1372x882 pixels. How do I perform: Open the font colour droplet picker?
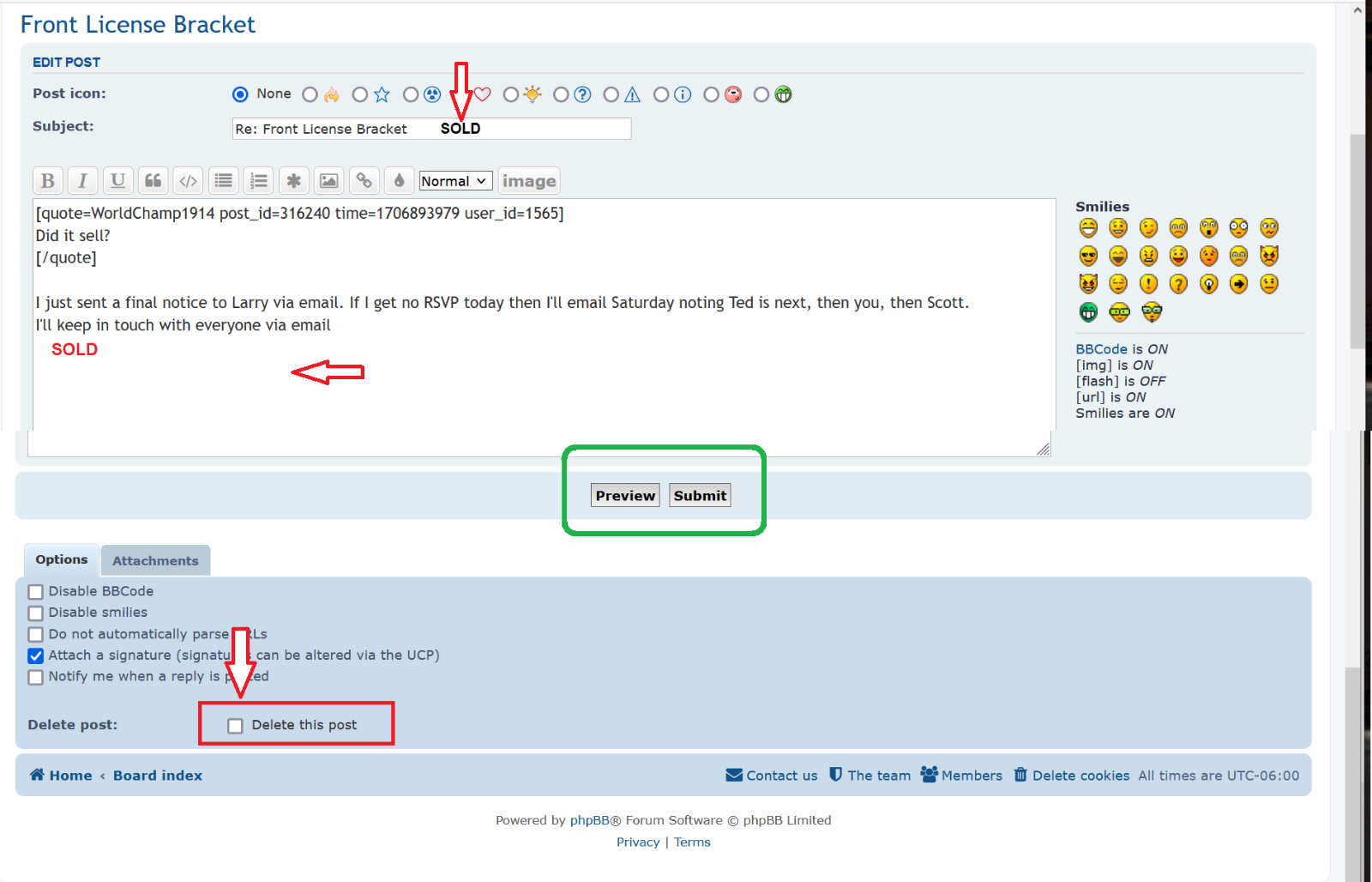tap(399, 181)
